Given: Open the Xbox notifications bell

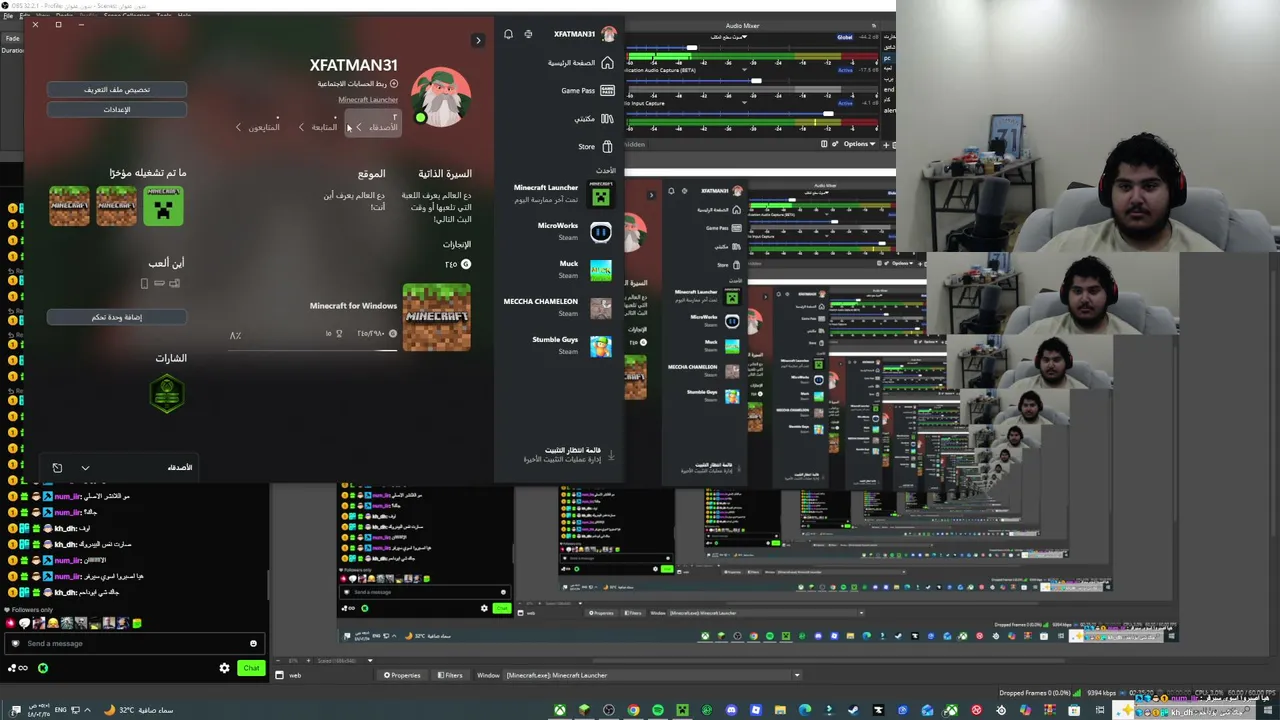Looking at the screenshot, I should (x=508, y=34).
